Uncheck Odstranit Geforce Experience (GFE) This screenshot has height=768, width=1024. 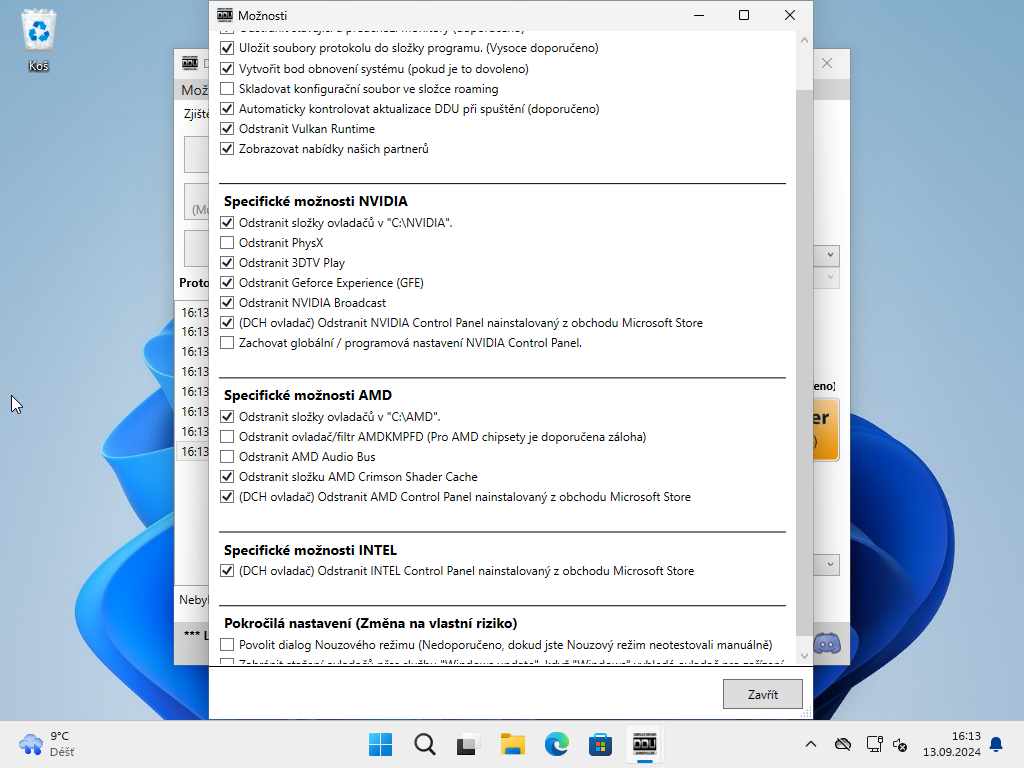(227, 283)
